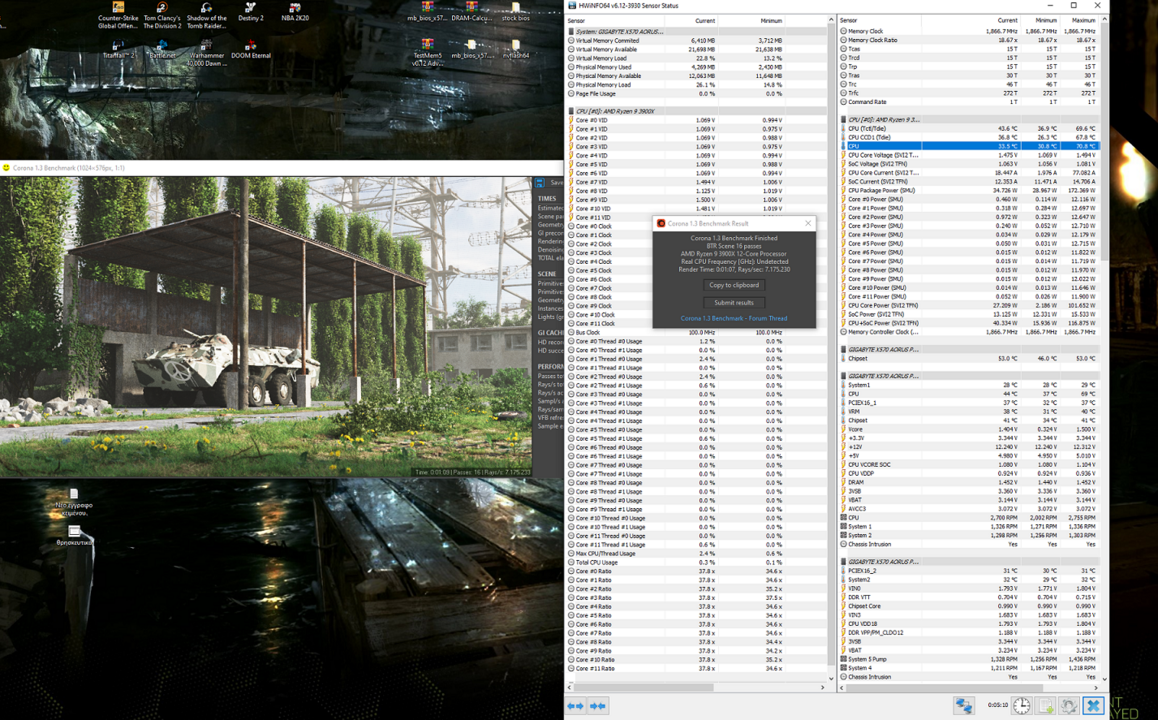This screenshot has width=1158, height=720.
Task: Select the CPU (Tctl/Tdie) row
Action: coord(970,128)
